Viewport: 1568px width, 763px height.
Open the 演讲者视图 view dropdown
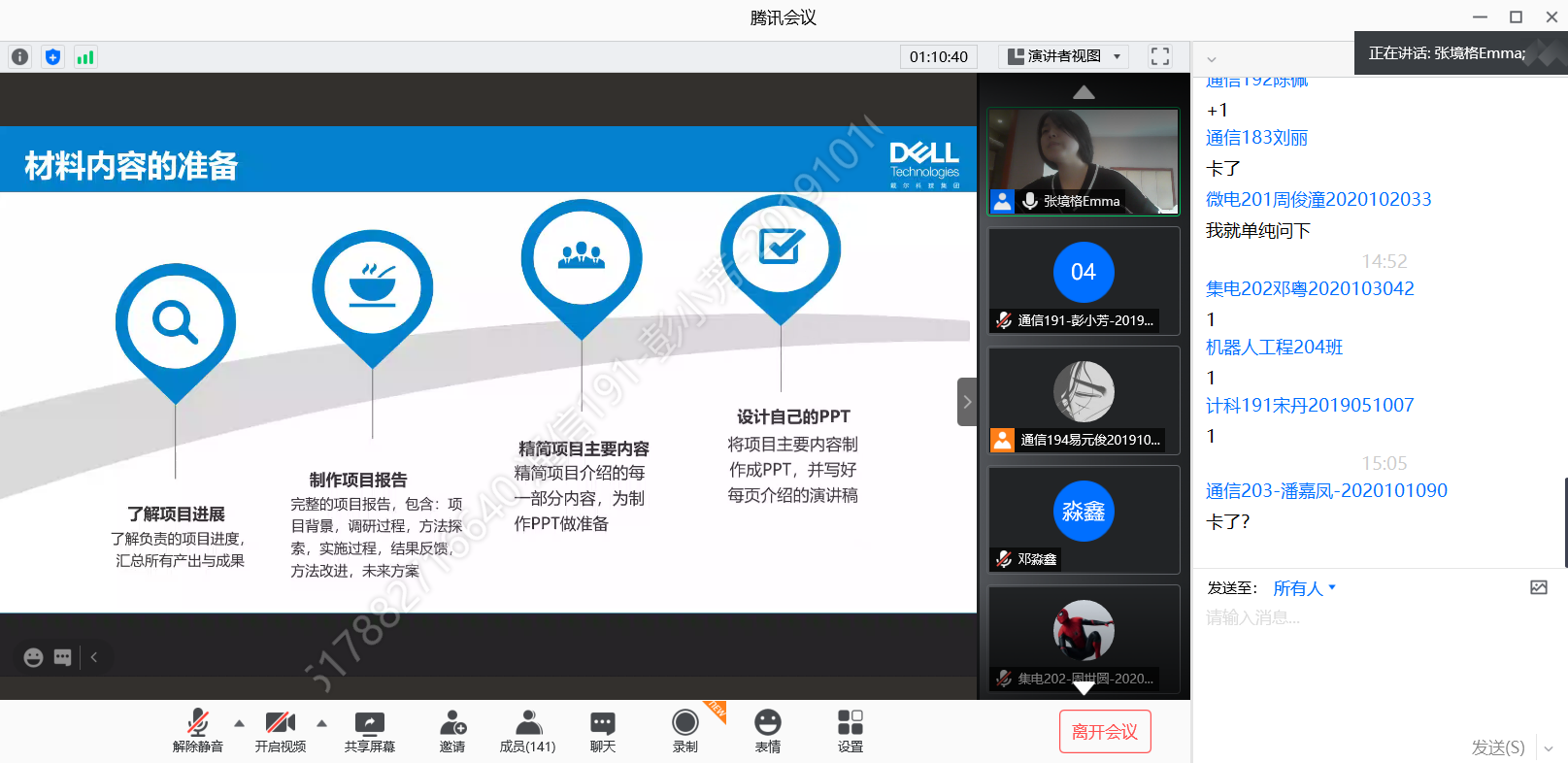pos(1065,56)
